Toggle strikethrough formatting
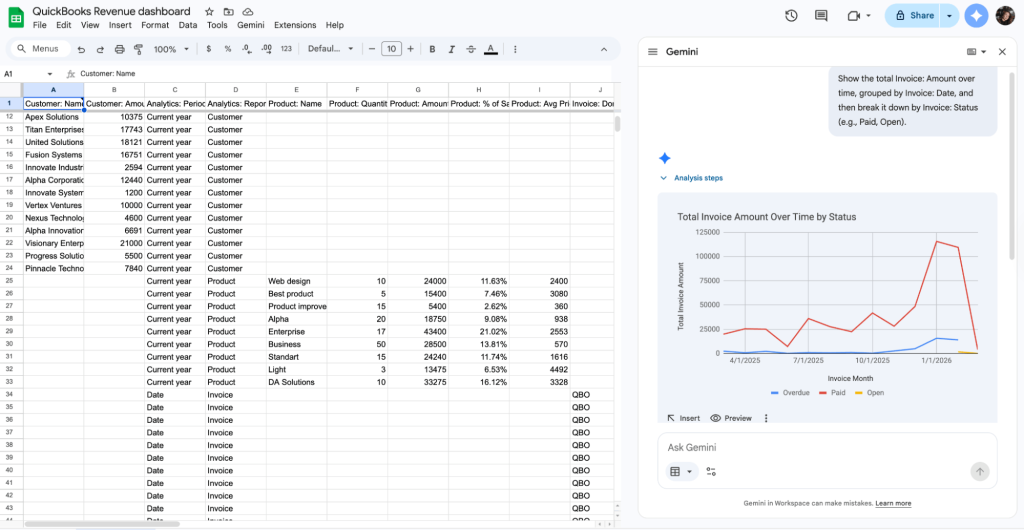1024x530 pixels. [x=470, y=49]
